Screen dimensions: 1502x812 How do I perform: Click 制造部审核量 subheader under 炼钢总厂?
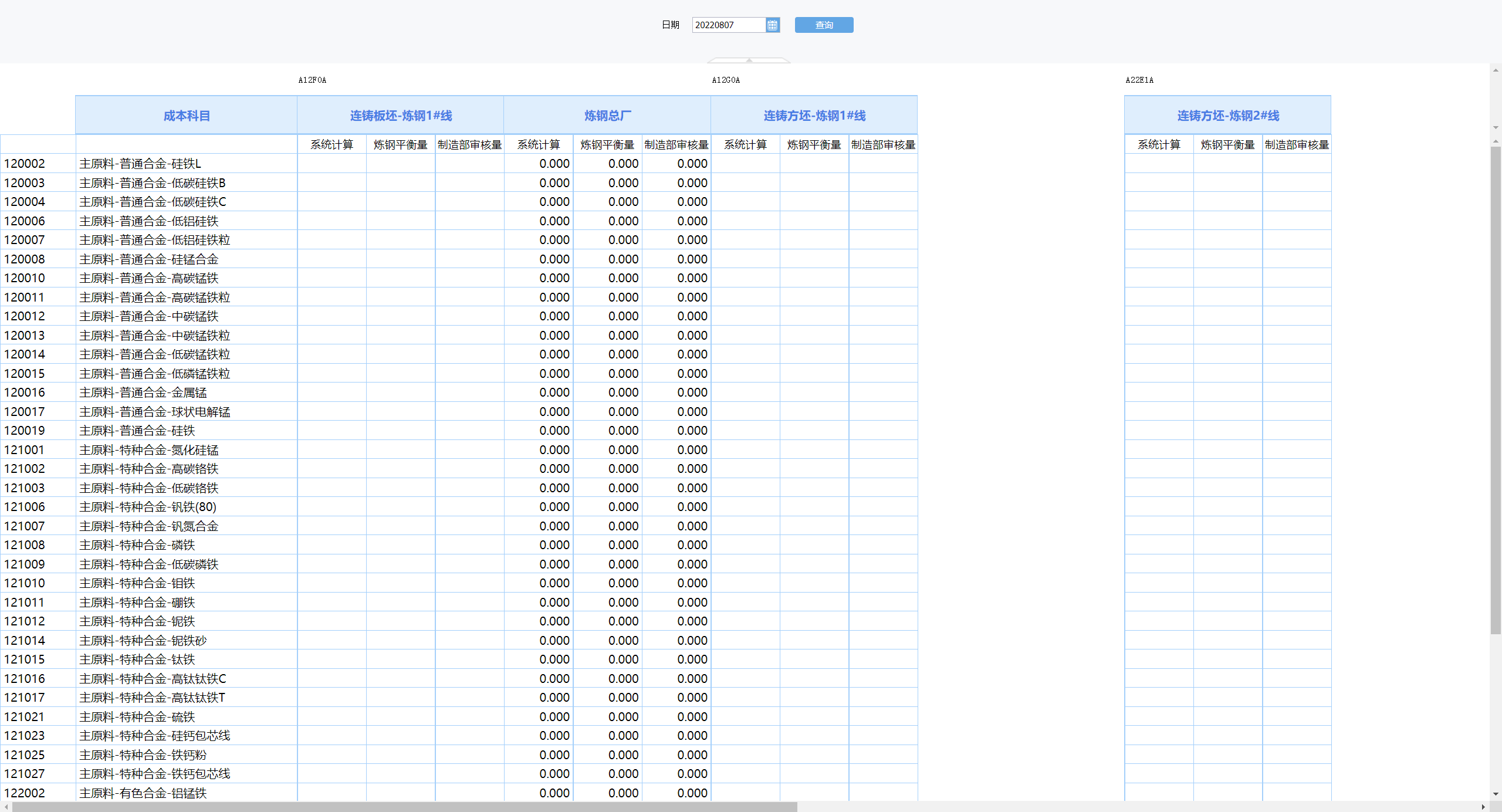pos(676,145)
